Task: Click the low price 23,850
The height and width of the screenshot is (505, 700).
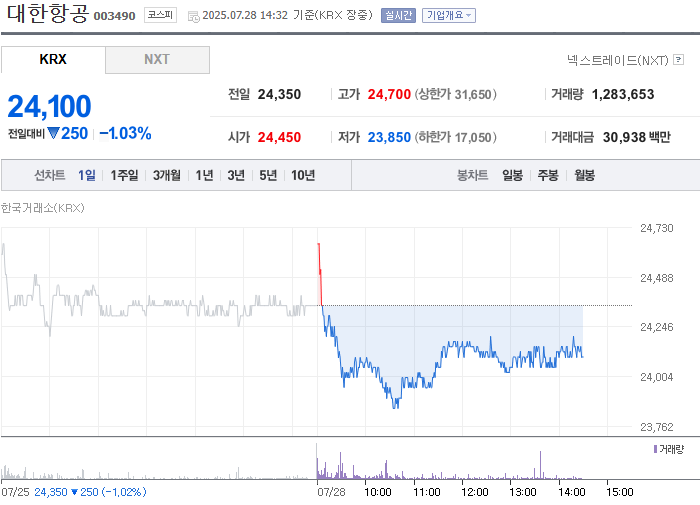Action: pyautogui.click(x=389, y=137)
